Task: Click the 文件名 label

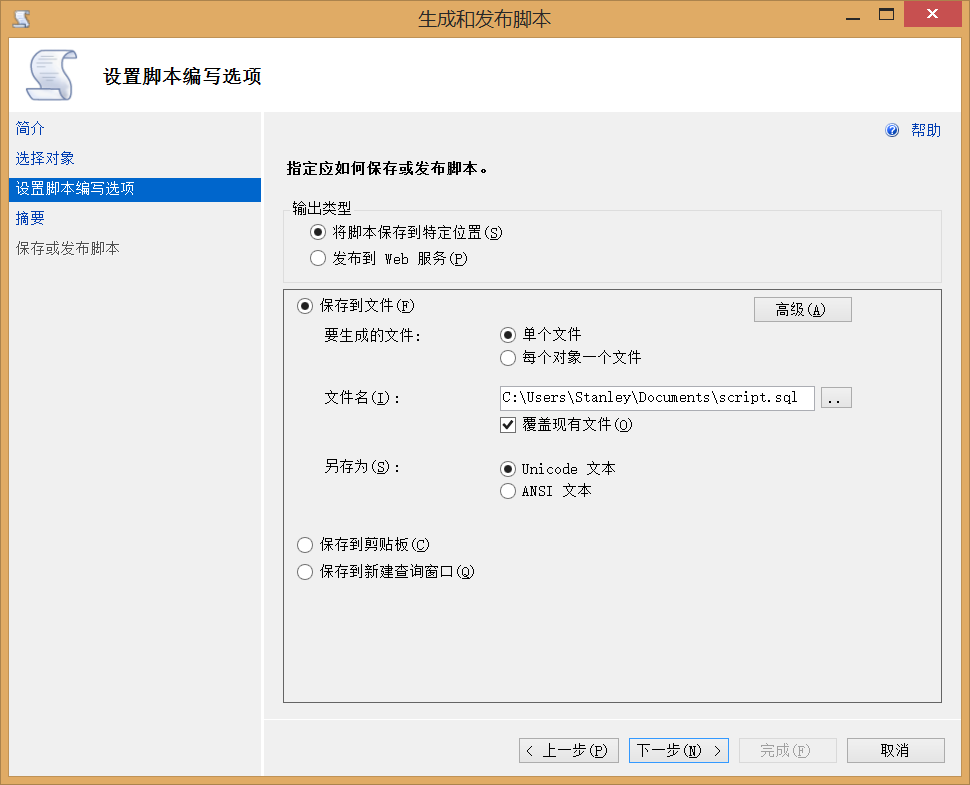Action: pyautogui.click(x=361, y=398)
